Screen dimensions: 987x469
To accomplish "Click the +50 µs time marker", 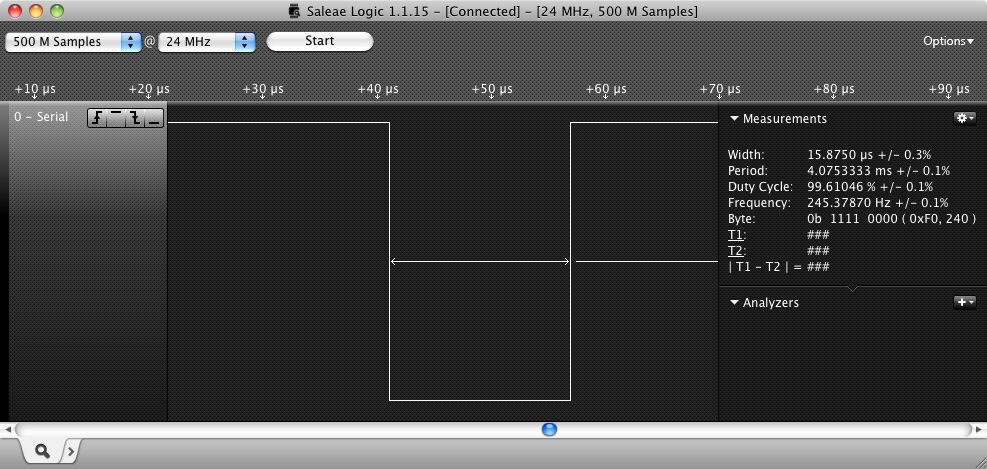I will coord(492,89).
